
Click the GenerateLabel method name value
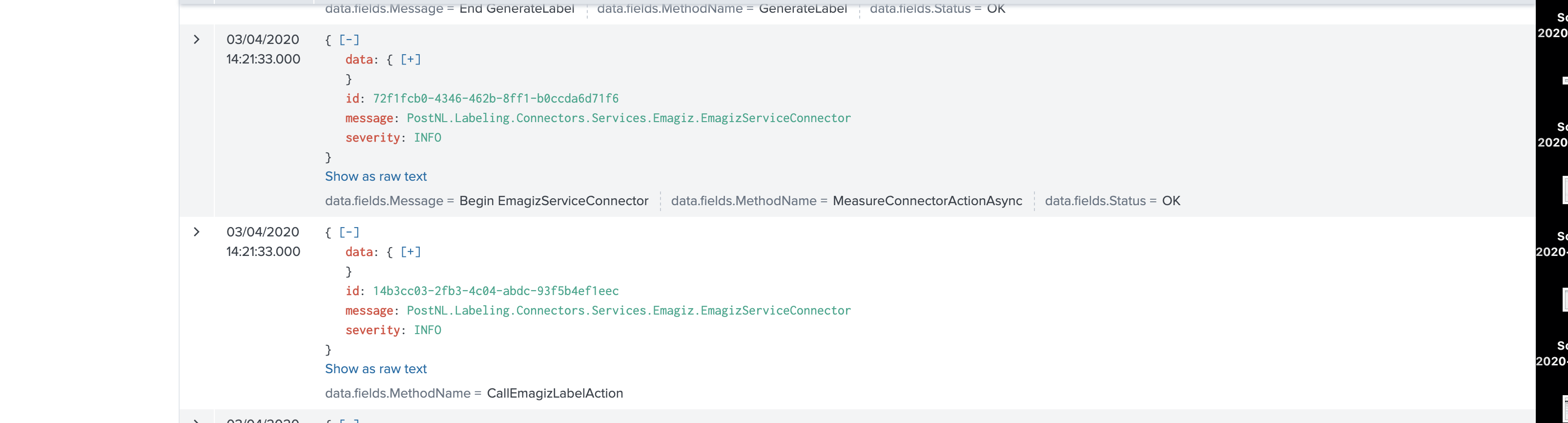[x=802, y=8]
